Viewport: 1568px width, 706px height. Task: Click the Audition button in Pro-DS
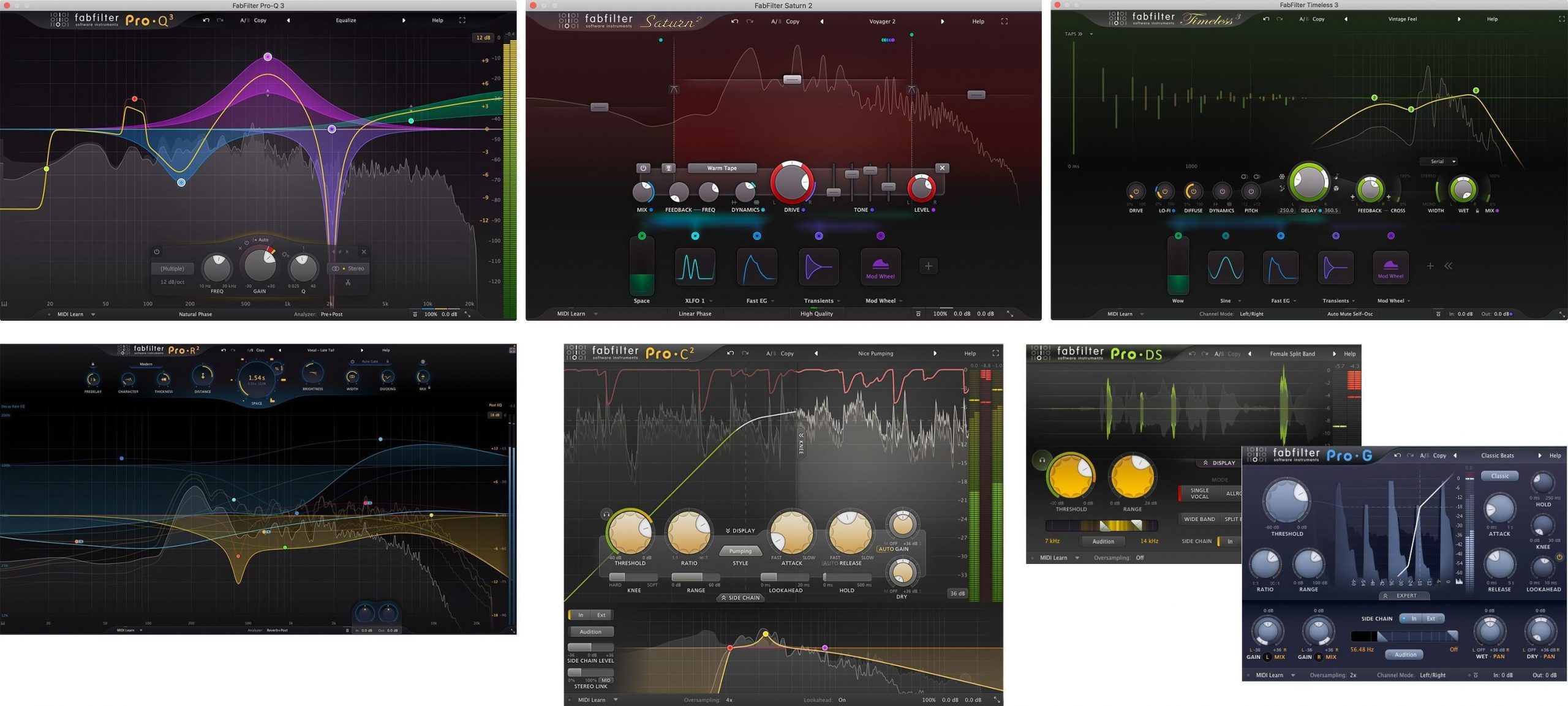point(1102,541)
